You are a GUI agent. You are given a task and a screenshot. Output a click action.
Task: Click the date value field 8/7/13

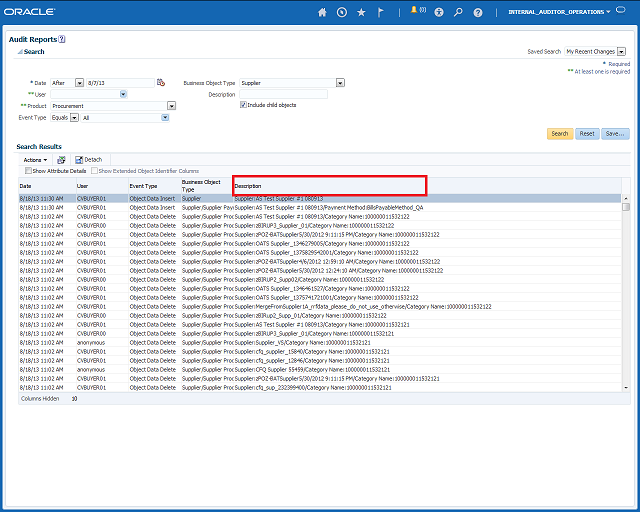[120, 83]
